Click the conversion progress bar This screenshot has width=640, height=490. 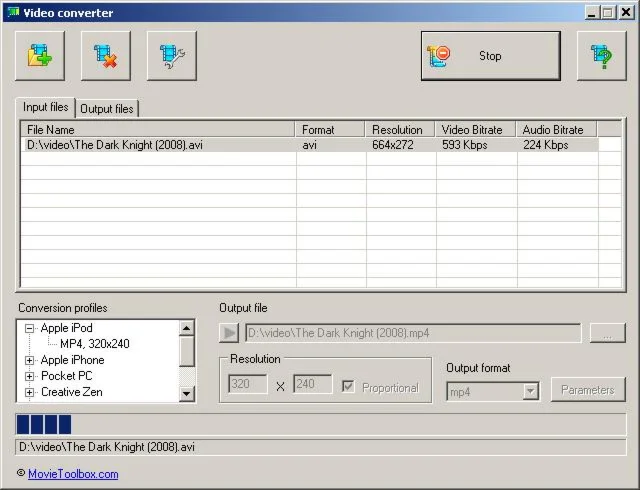tap(320, 424)
